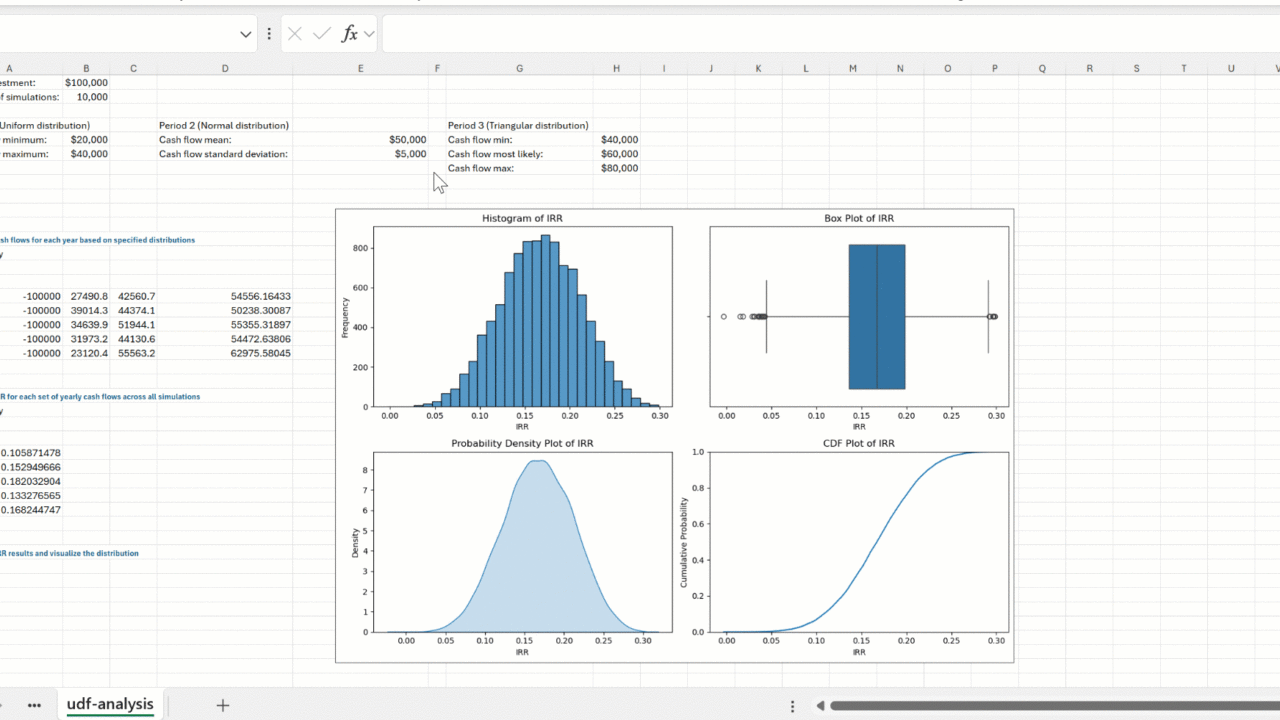This screenshot has width=1280, height=720.
Task: Add a new sheet with the plus icon
Action: click(222, 705)
